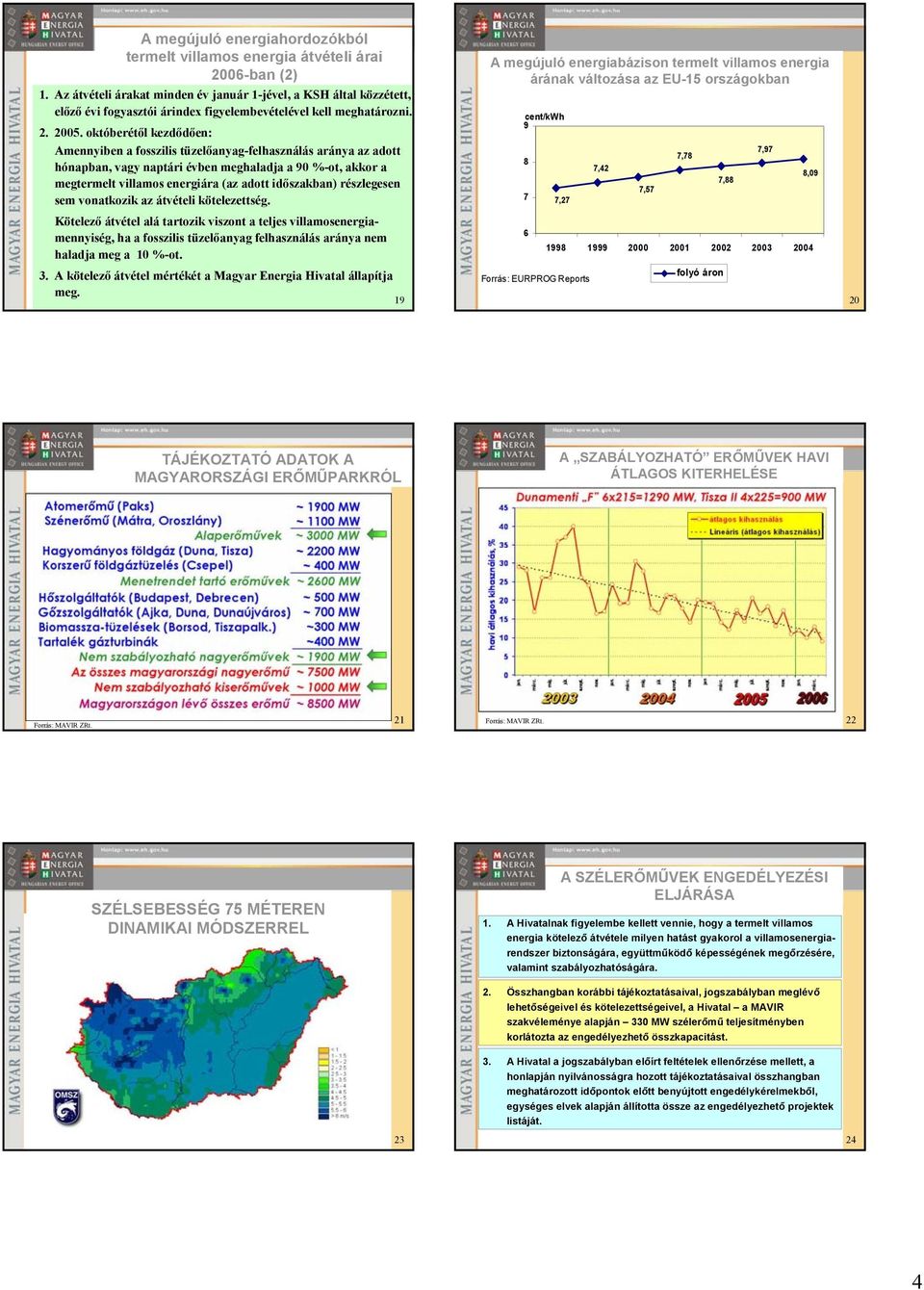Select the monthly utilization chart on slide 22
The width and height of the screenshot is (924, 1290).
658,599
